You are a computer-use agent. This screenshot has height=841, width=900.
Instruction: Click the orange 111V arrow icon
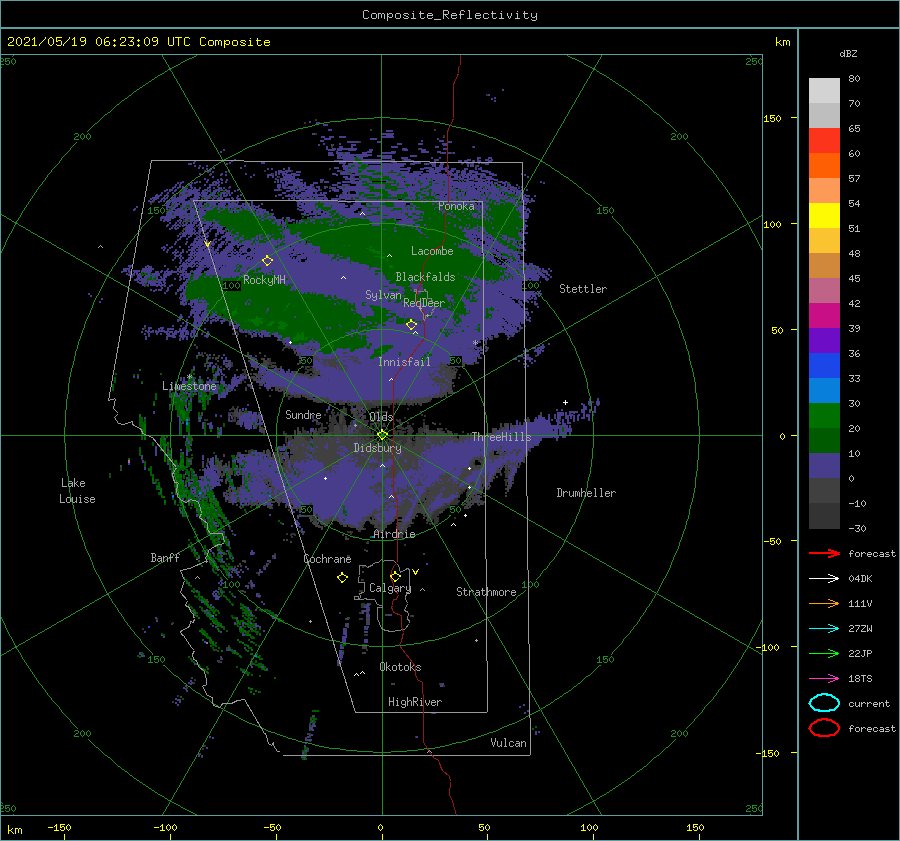click(824, 603)
